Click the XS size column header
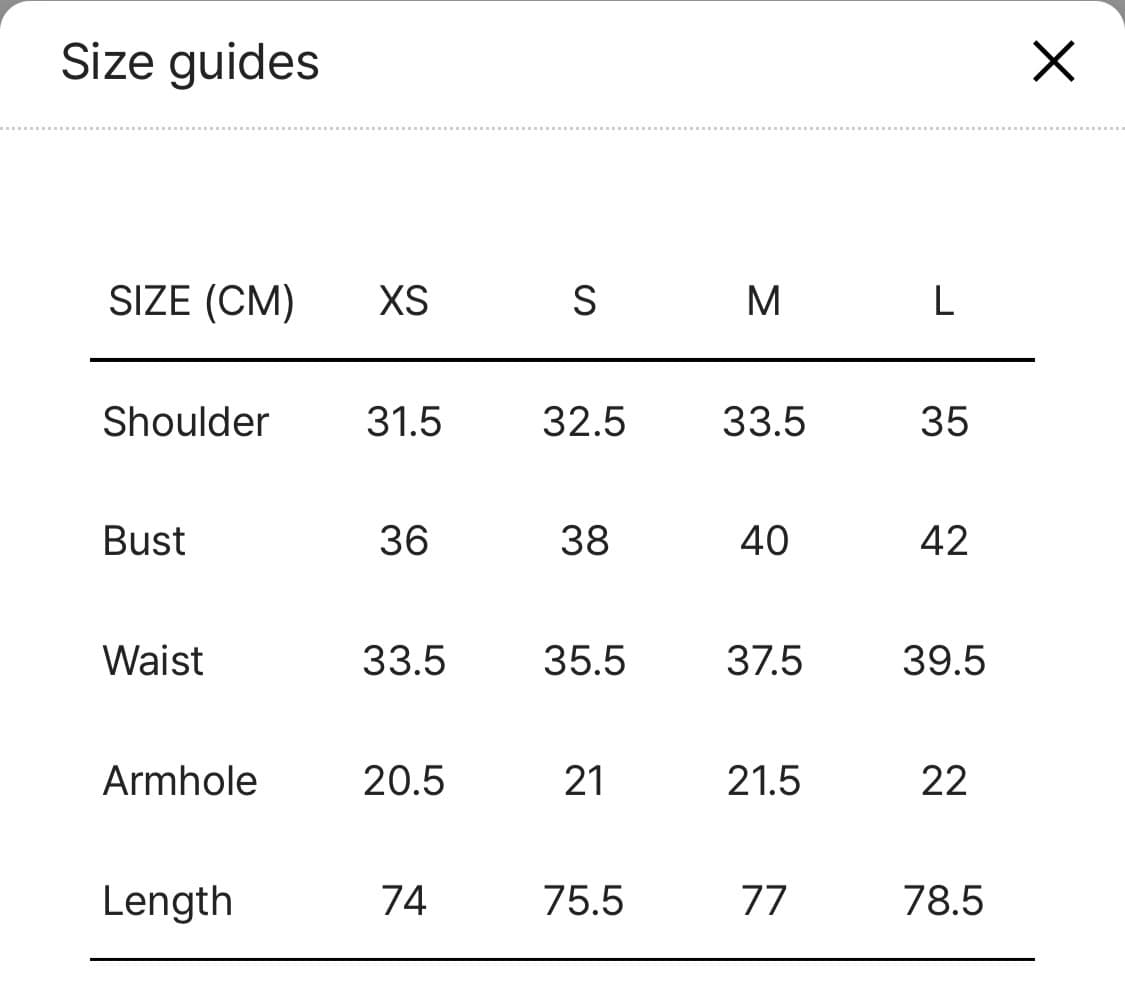This screenshot has height=981, width=1125. [404, 300]
